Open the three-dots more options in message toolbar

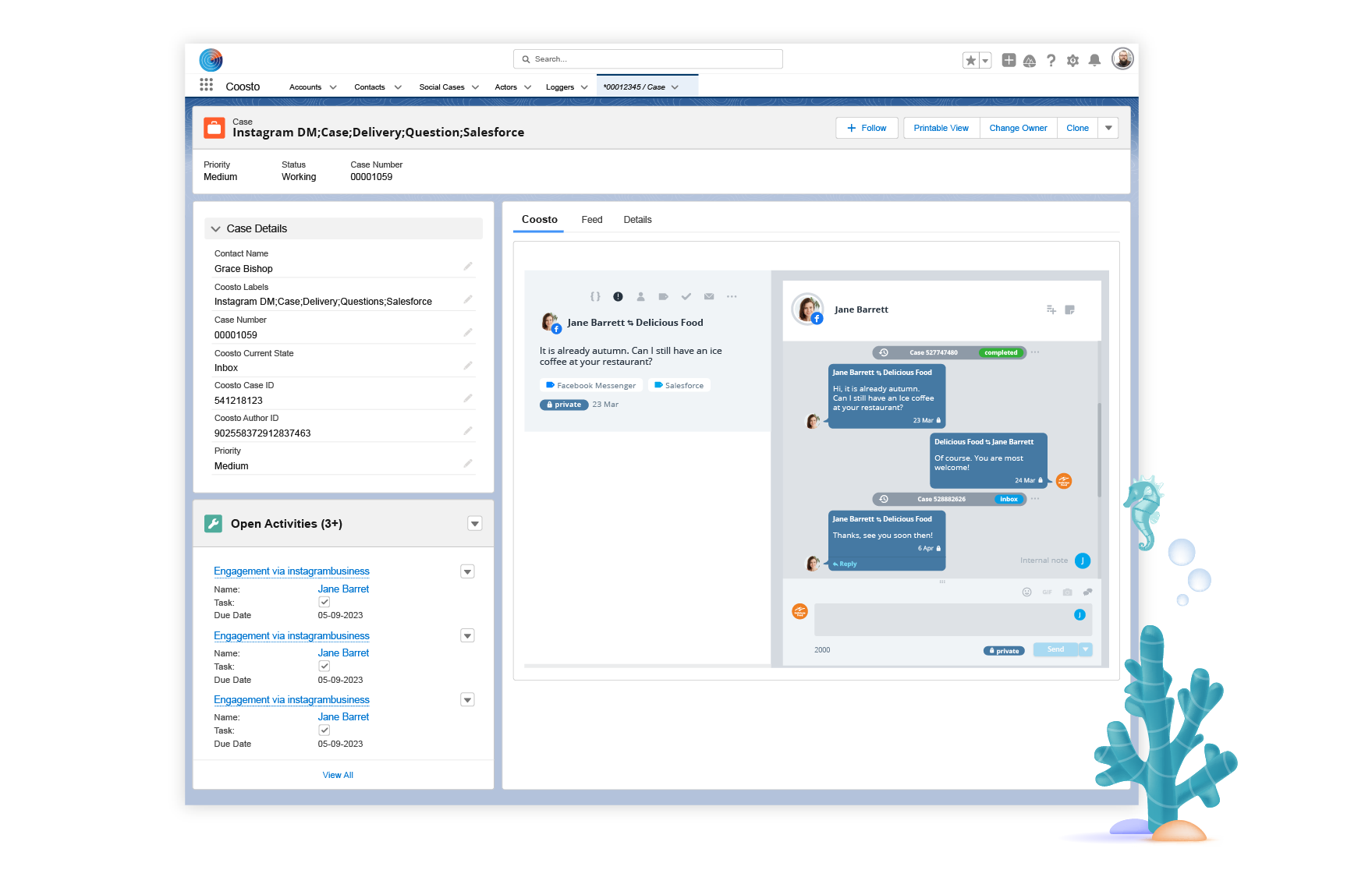point(732,296)
